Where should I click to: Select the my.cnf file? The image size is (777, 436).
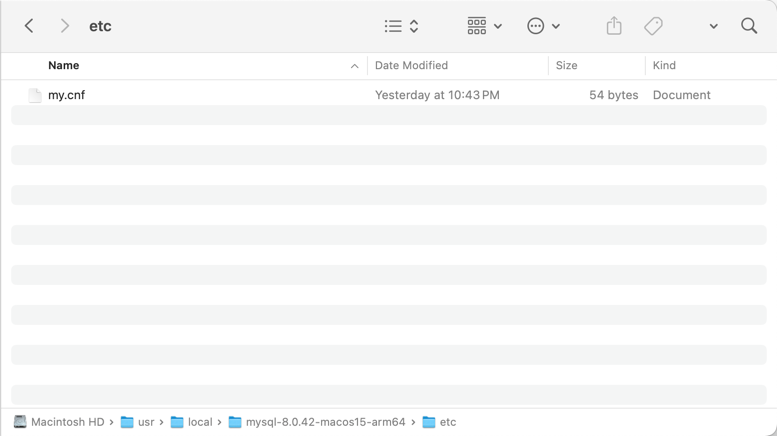[67, 95]
